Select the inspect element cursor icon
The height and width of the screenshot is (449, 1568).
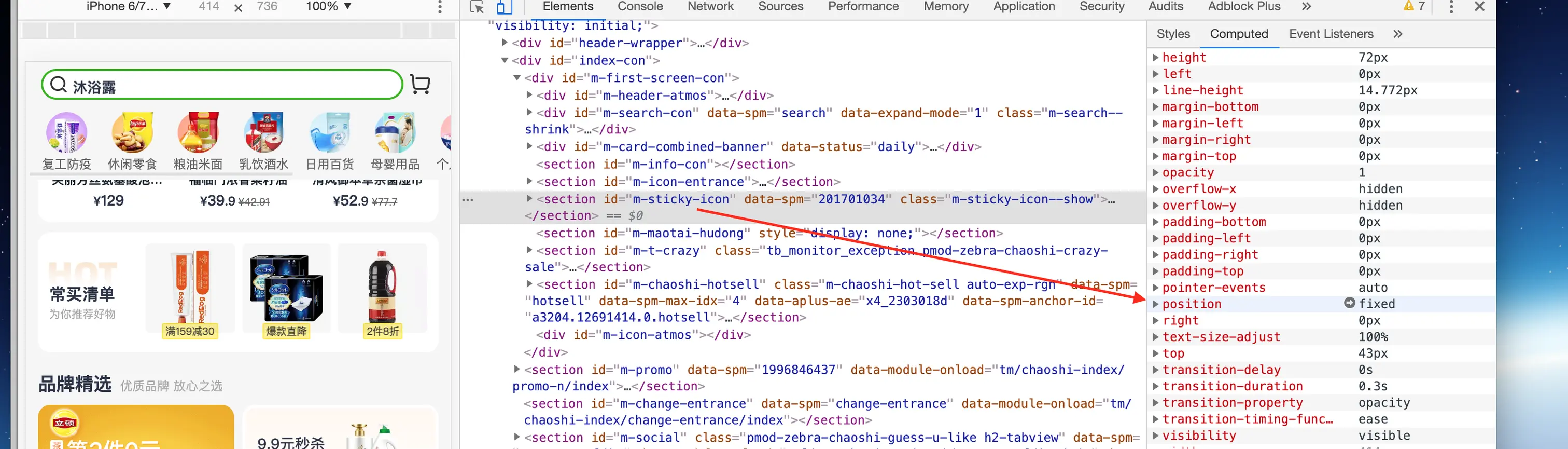coord(477,7)
